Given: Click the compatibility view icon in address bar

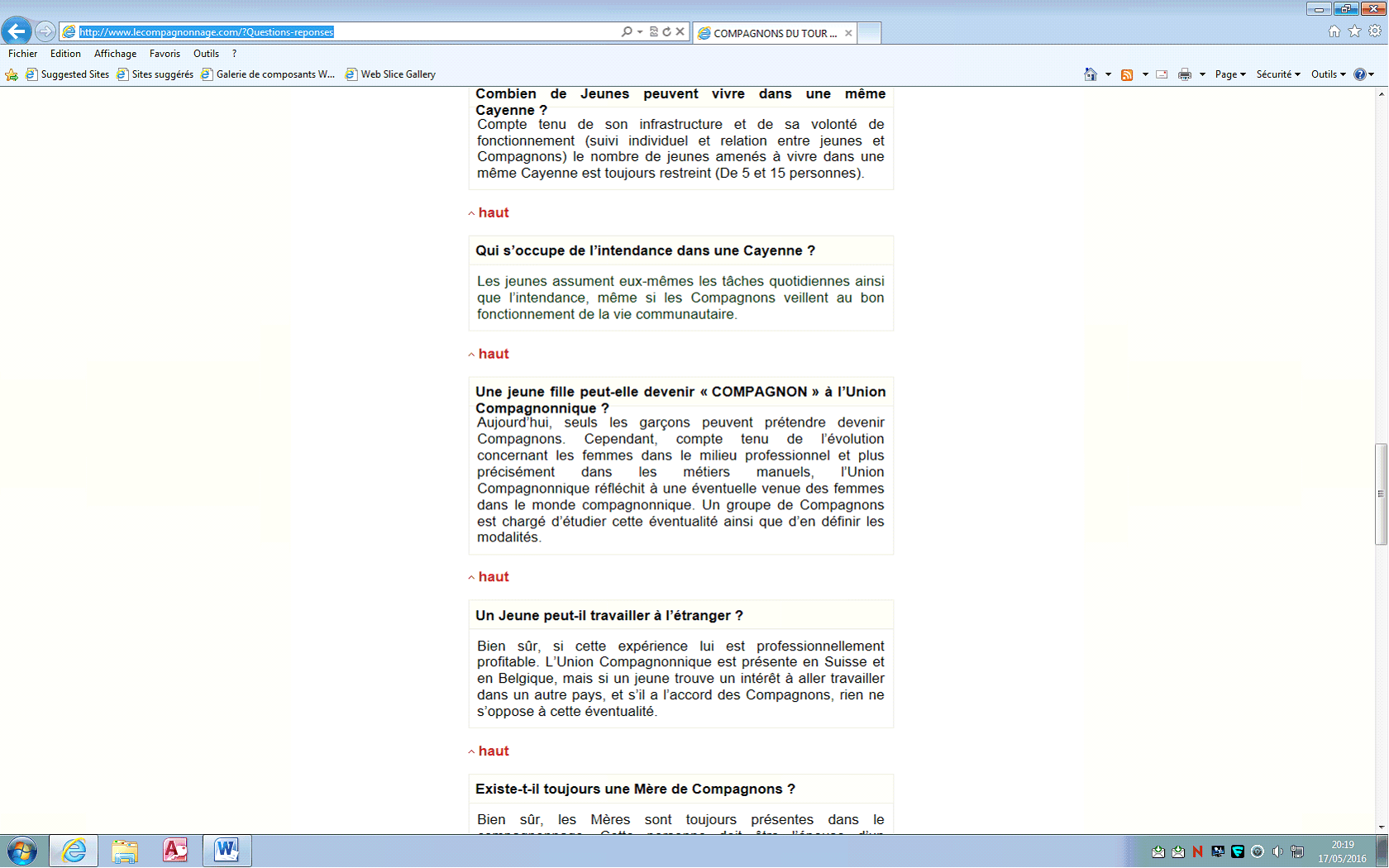Looking at the screenshot, I should pyautogui.click(x=653, y=31).
